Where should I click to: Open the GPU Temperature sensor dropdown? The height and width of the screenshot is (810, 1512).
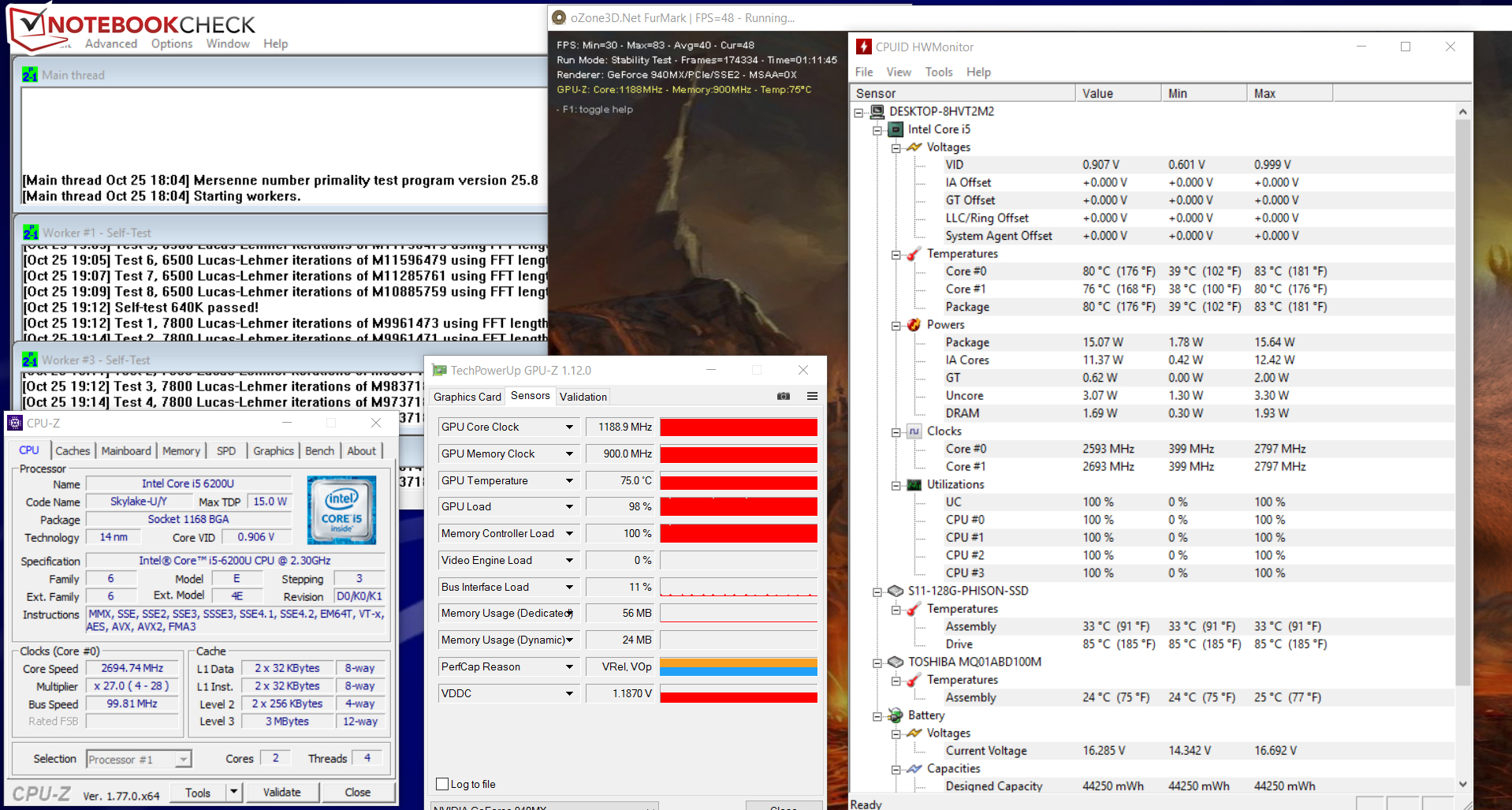pos(569,480)
